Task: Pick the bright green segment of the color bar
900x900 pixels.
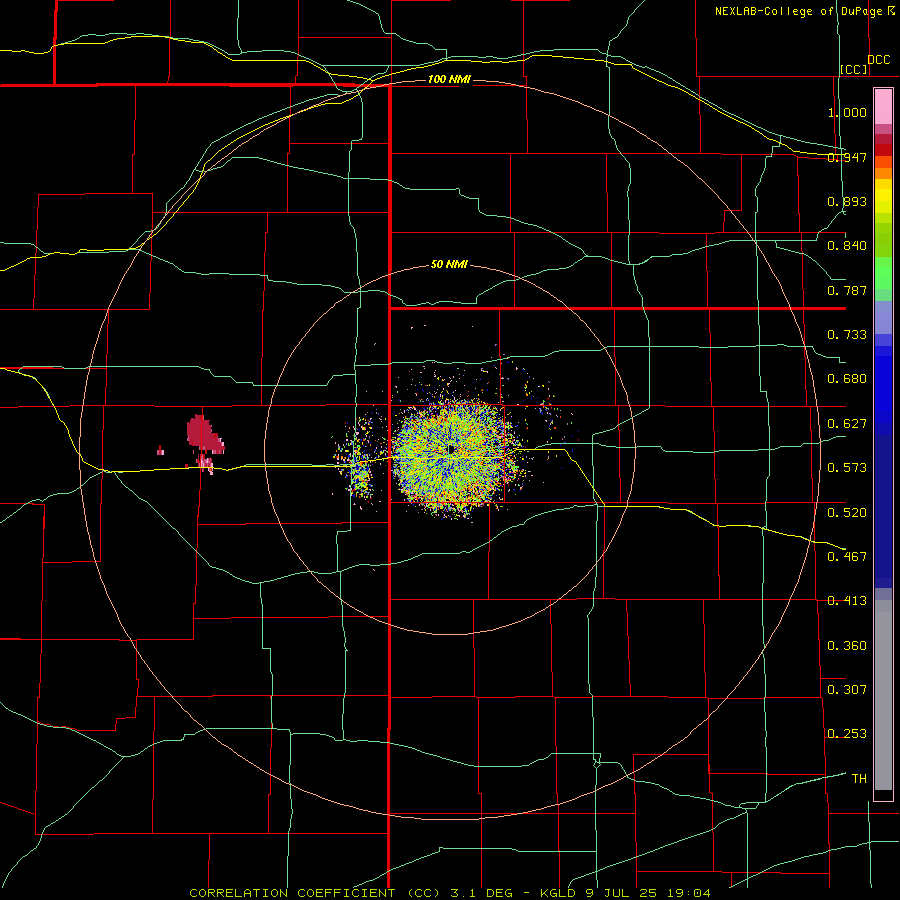Action: tap(883, 273)
